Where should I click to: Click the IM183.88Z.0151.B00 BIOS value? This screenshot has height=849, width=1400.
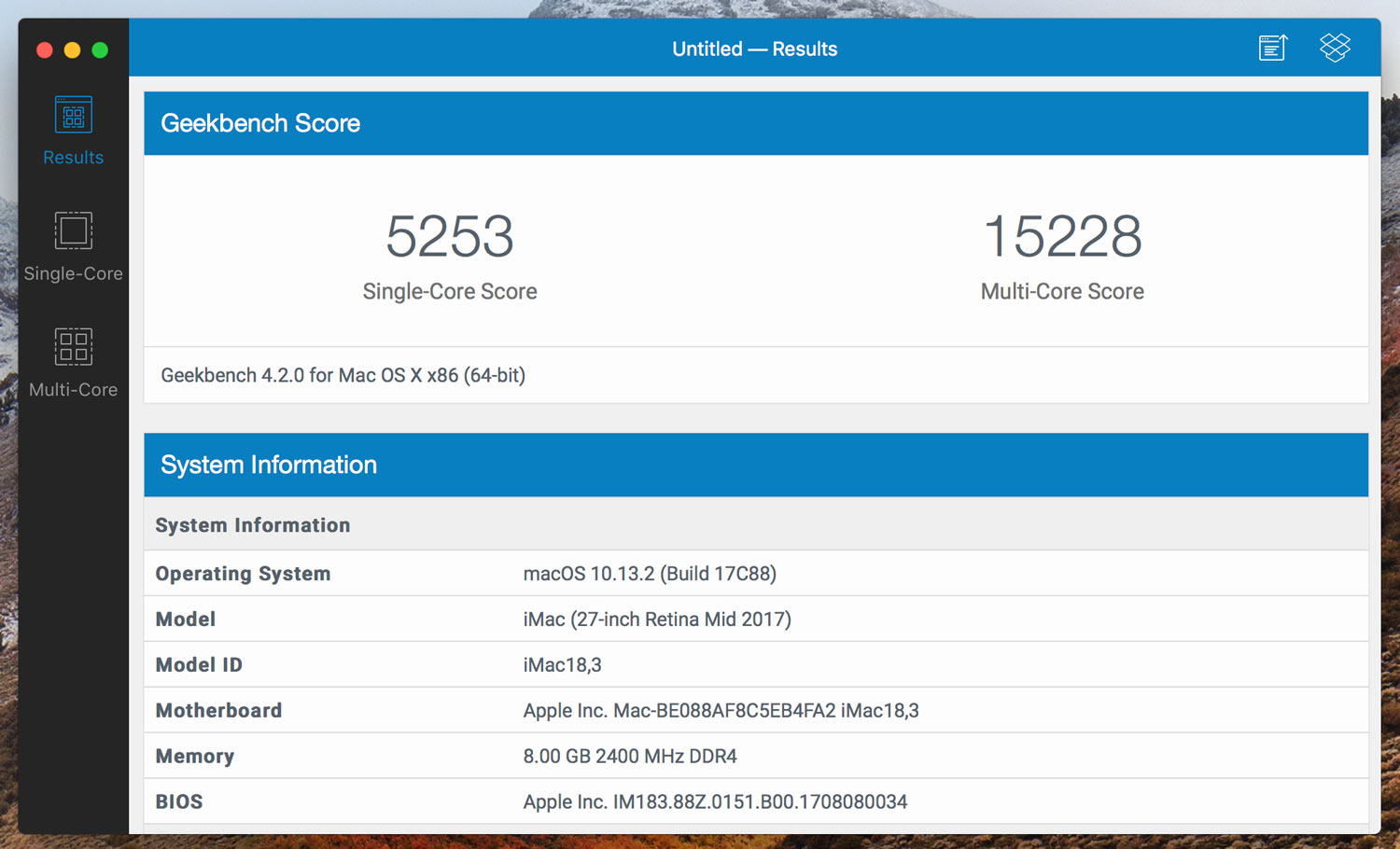tap(715, 802)
